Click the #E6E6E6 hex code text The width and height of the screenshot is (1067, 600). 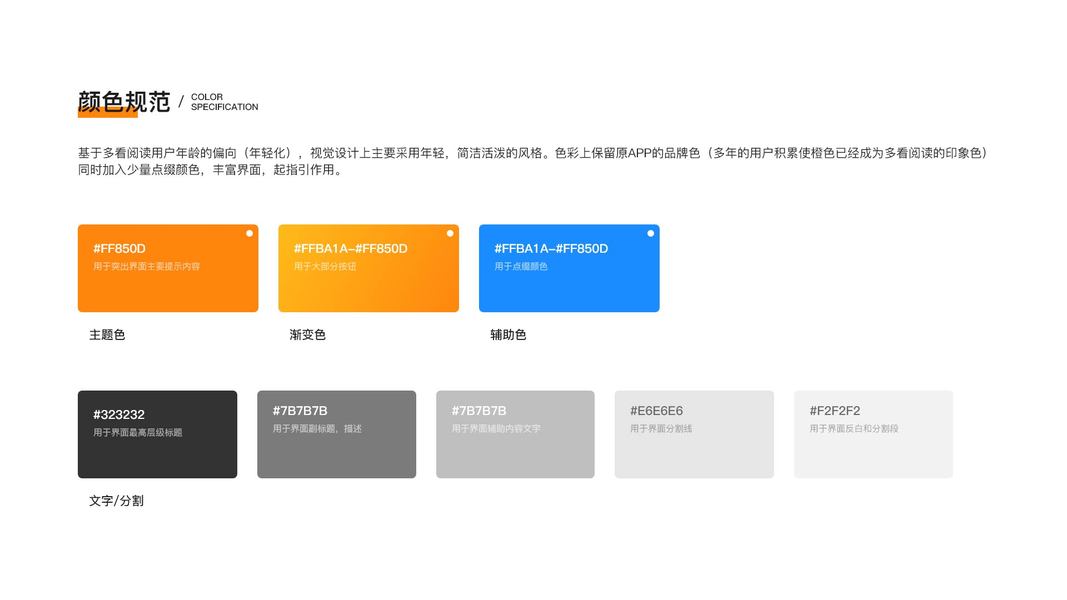pos(657,411)
